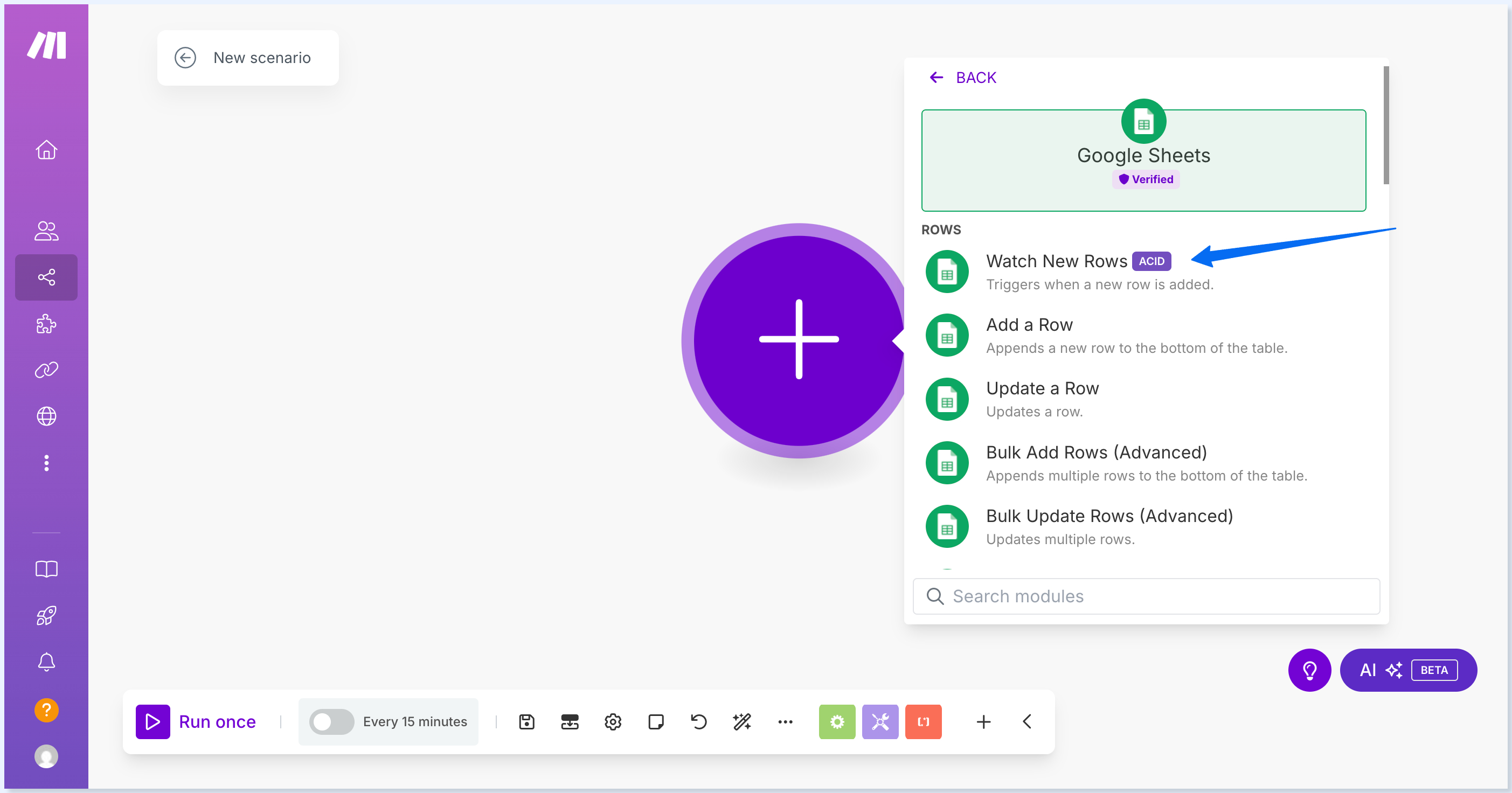
Task: Click the Make logo in sidebar
Action: 46,46
